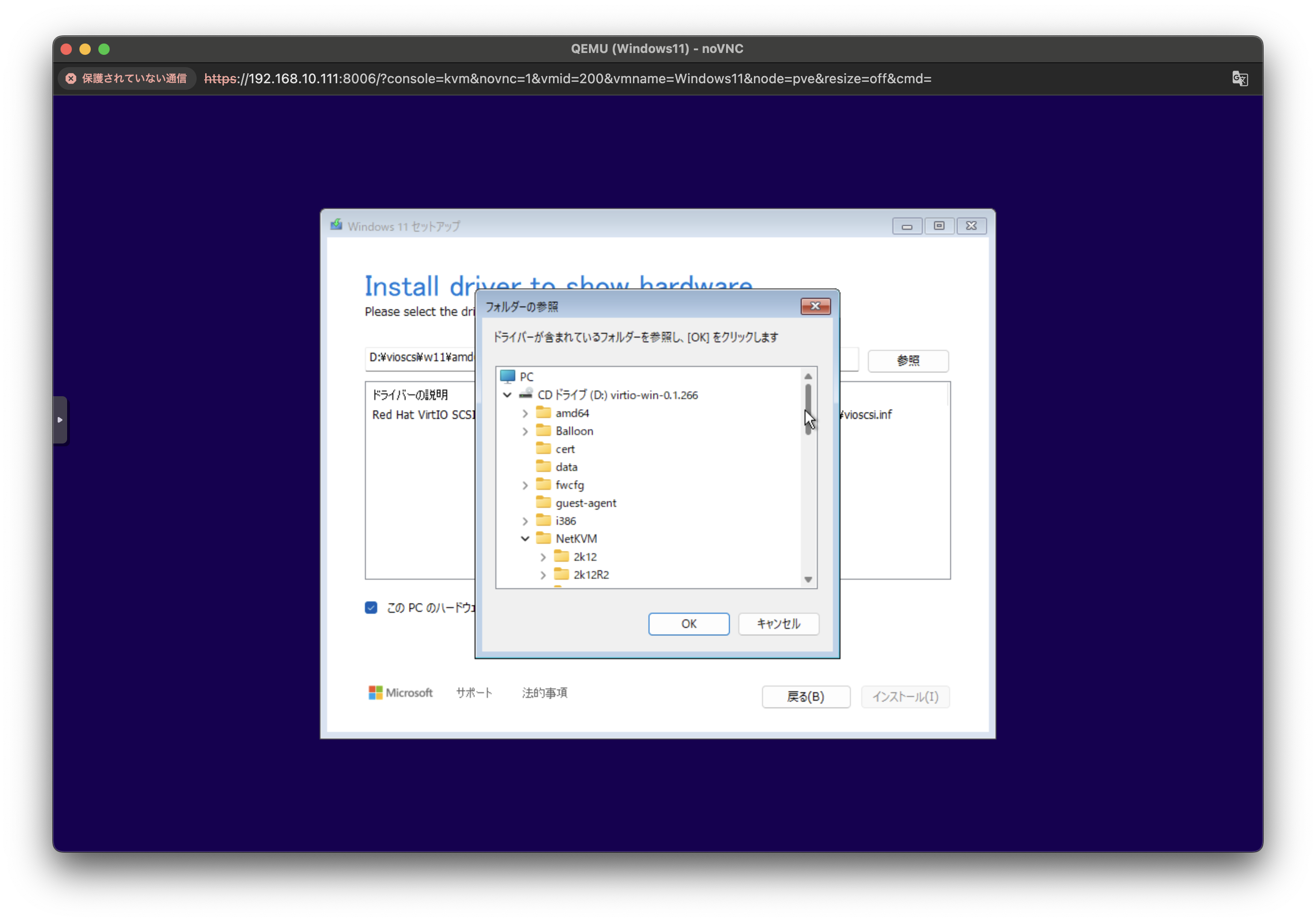Click the Google Translate icon in the address bar
1316x922 pixels.
tap(1239, 78)
